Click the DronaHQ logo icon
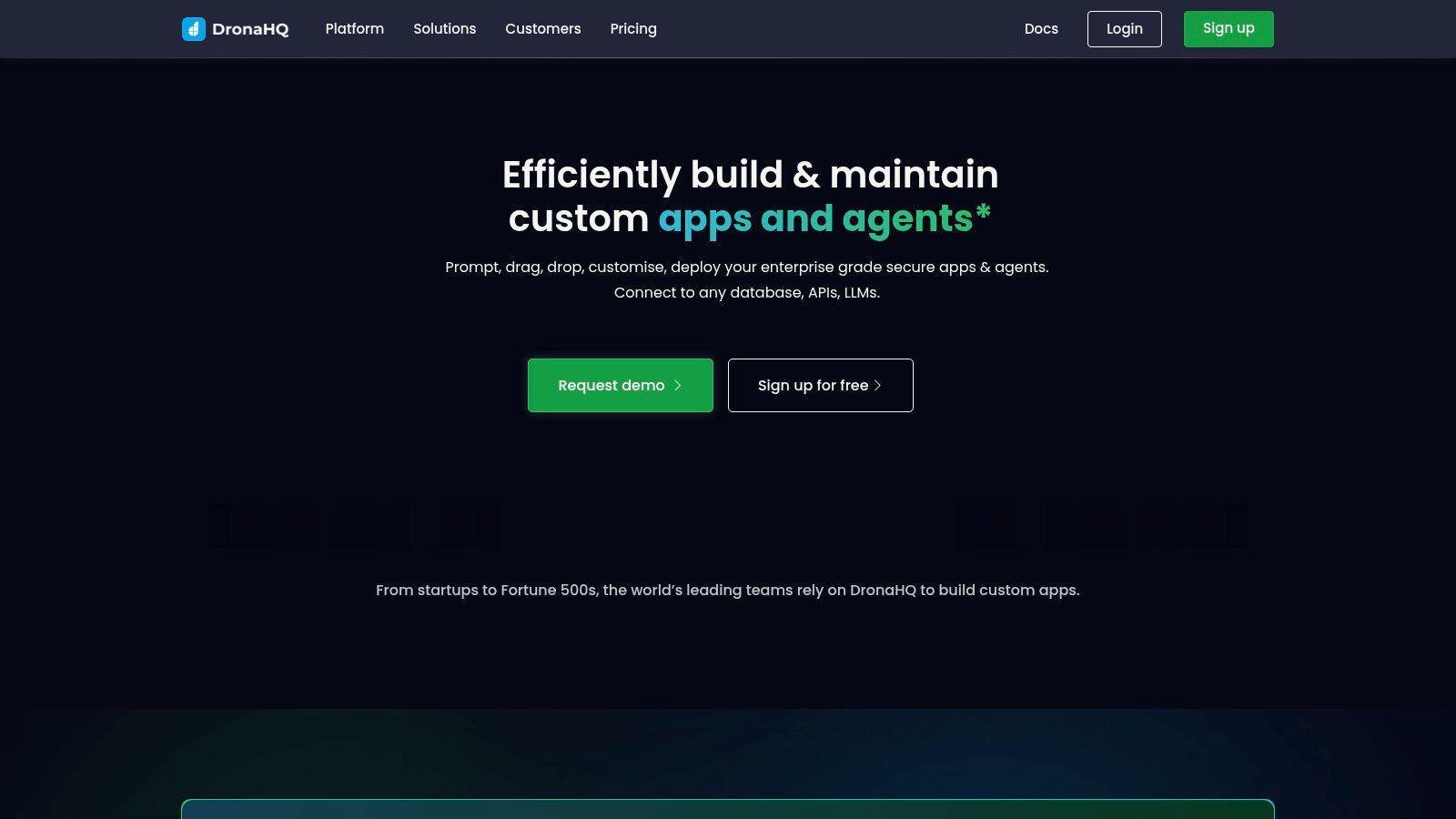Image resolution: width=1456 pixels, height=819 pixels. [x=194, y=29]
